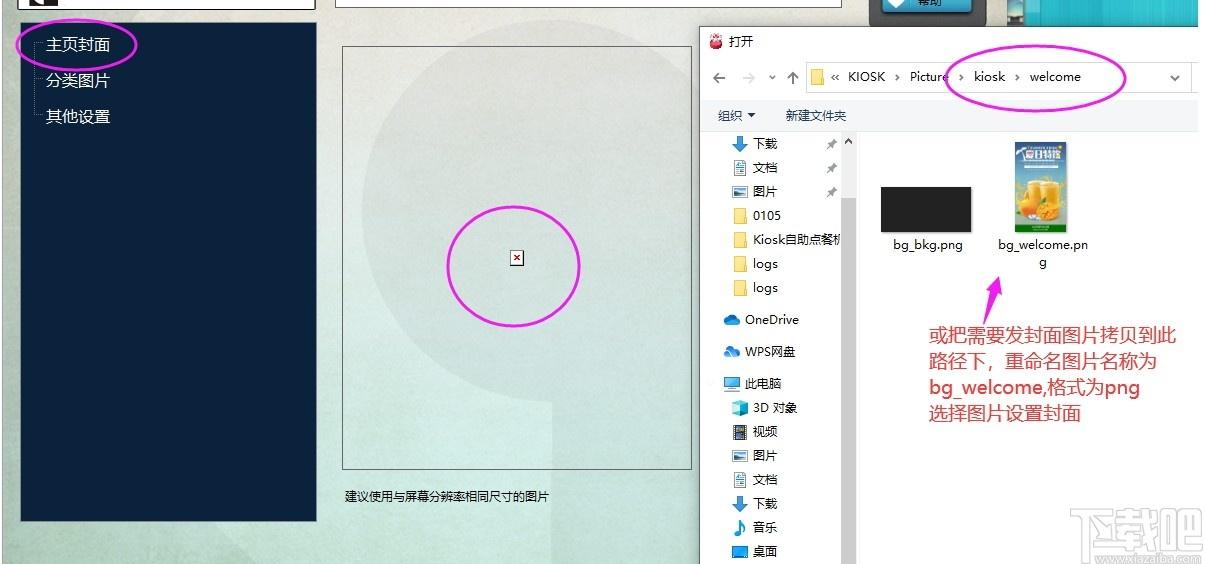The width and height of the screenshot is (1205, 564).
Task: Open 图片 under 此电脑
Action: pyautogui.click(x=765, y=456)
